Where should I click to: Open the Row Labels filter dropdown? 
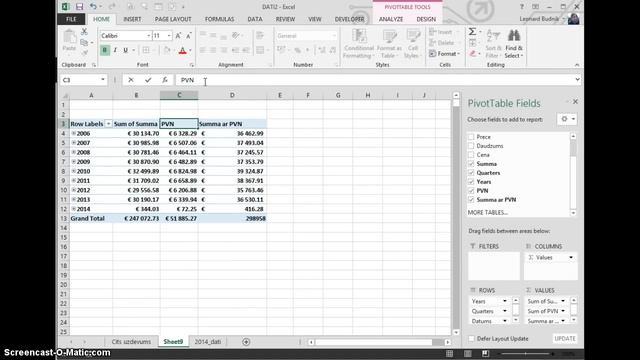click(x=109, y=124)
